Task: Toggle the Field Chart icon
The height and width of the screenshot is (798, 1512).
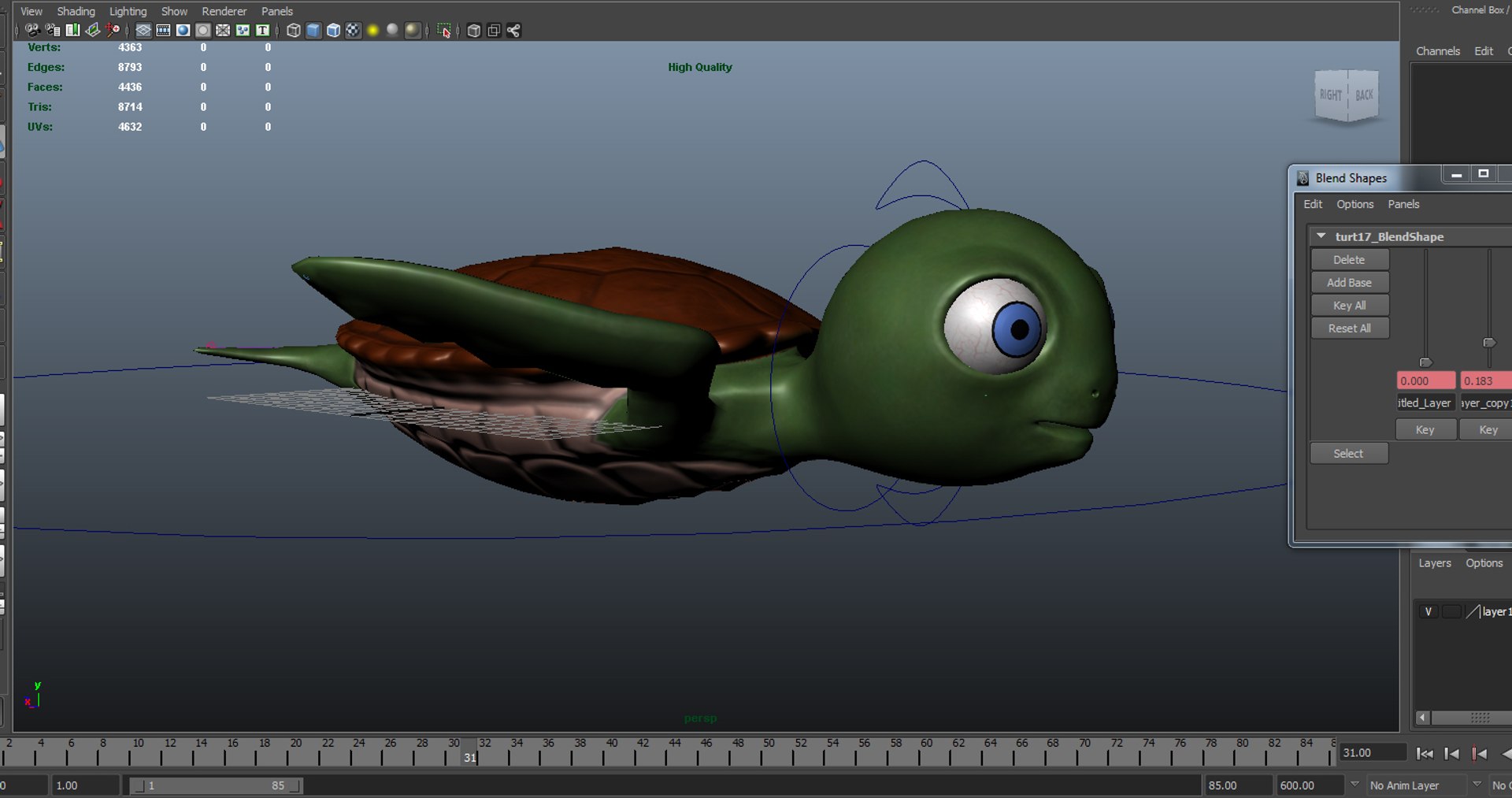Action: (x=223, y=30)
